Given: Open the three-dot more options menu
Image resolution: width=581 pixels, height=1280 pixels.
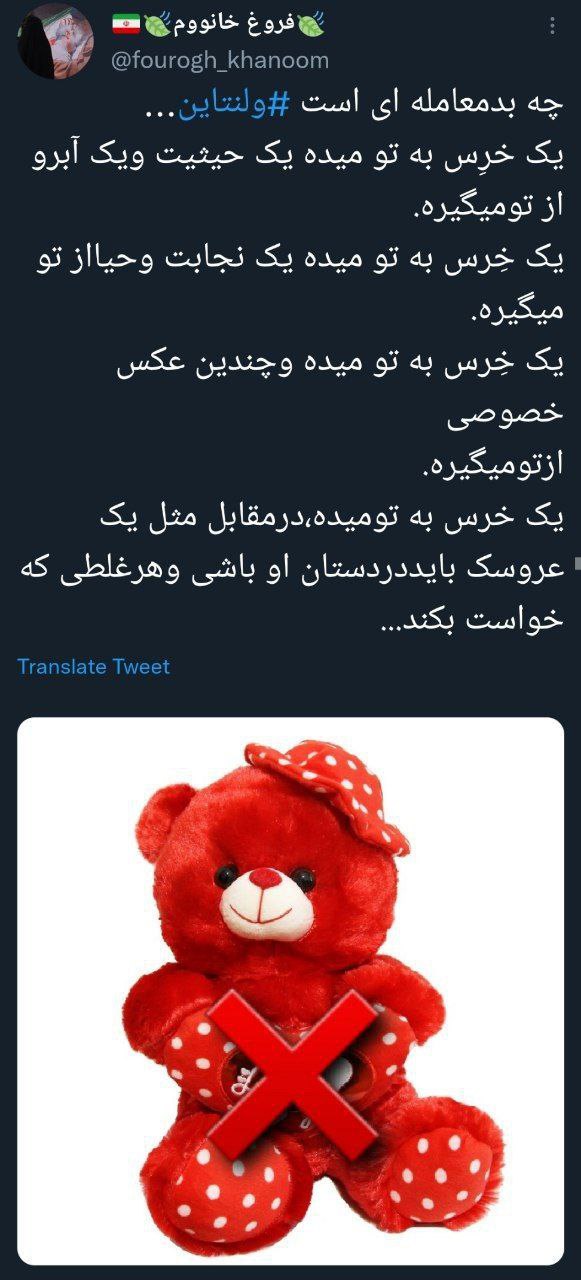Looking at the screenshot, I should [x=552, y=24].
